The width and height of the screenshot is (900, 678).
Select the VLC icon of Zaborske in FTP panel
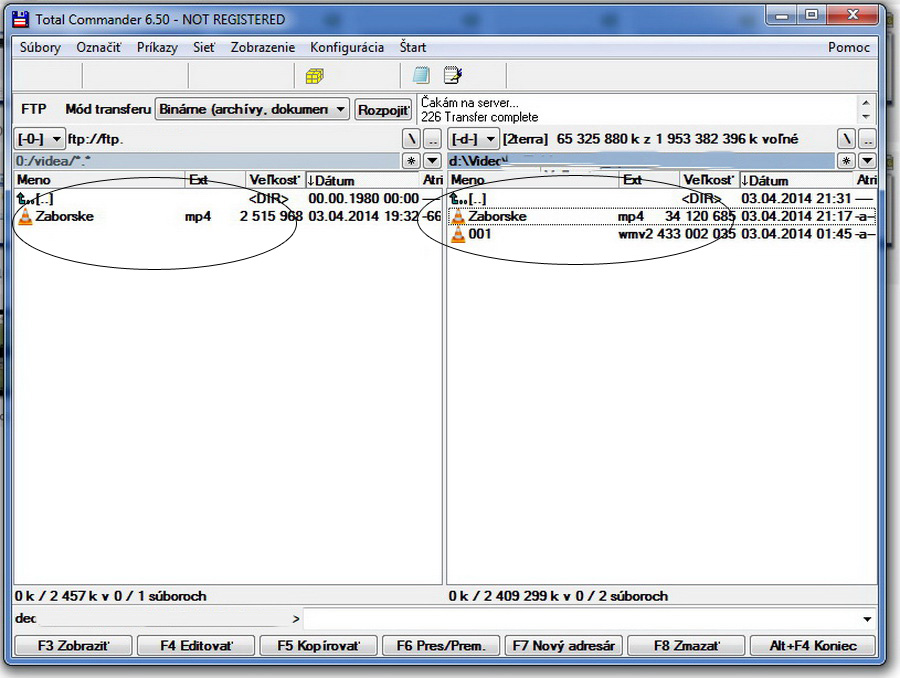coord(25,216)
